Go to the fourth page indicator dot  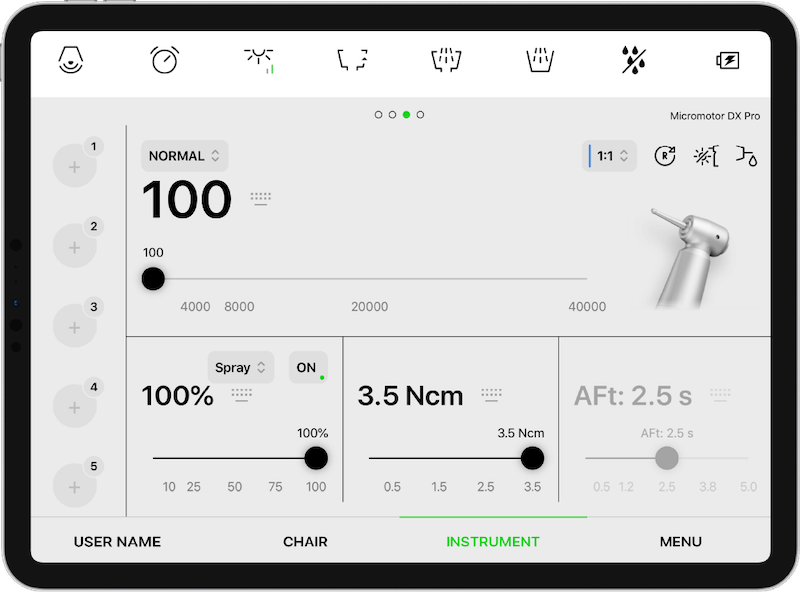[x=420, y=114]
